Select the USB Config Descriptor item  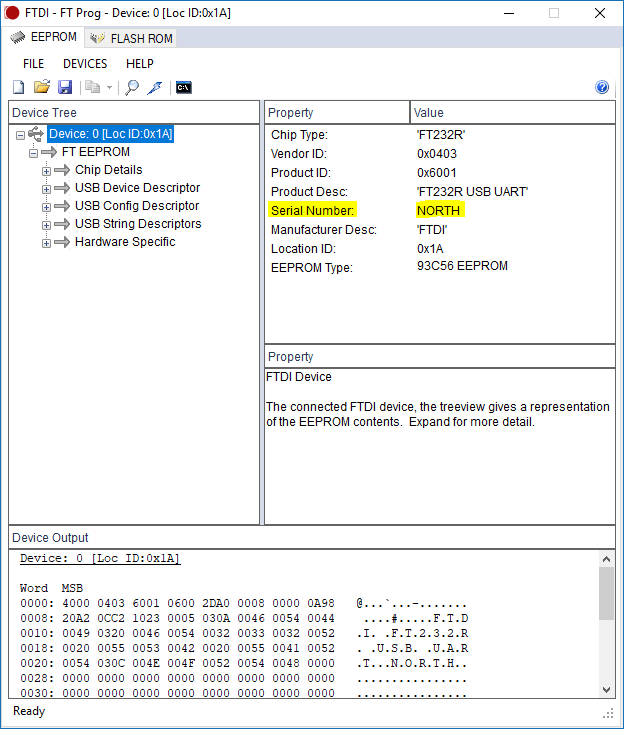coord(137,206)
